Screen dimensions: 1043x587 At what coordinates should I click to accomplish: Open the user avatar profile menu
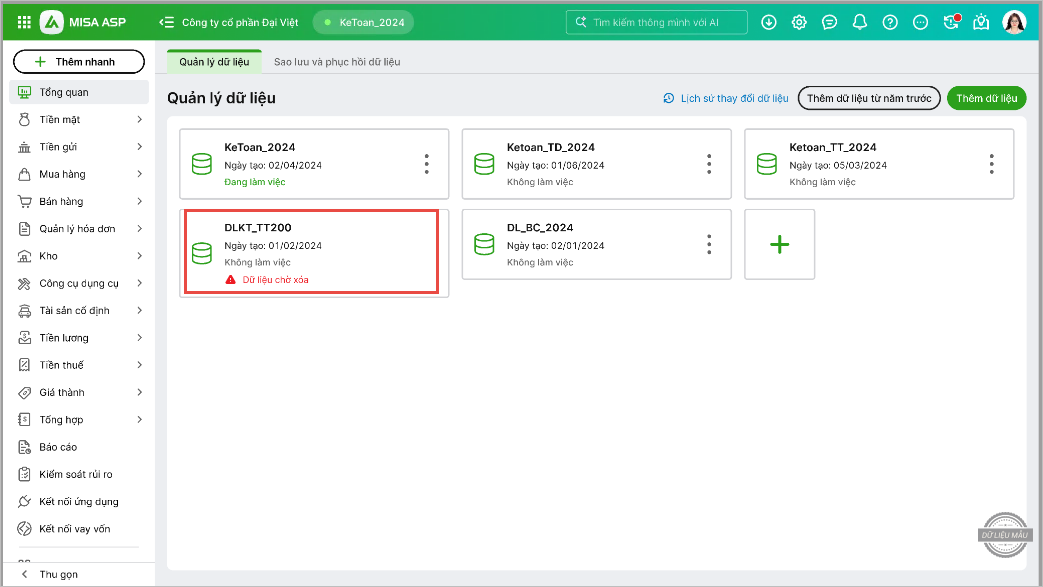coord(1014,22)
